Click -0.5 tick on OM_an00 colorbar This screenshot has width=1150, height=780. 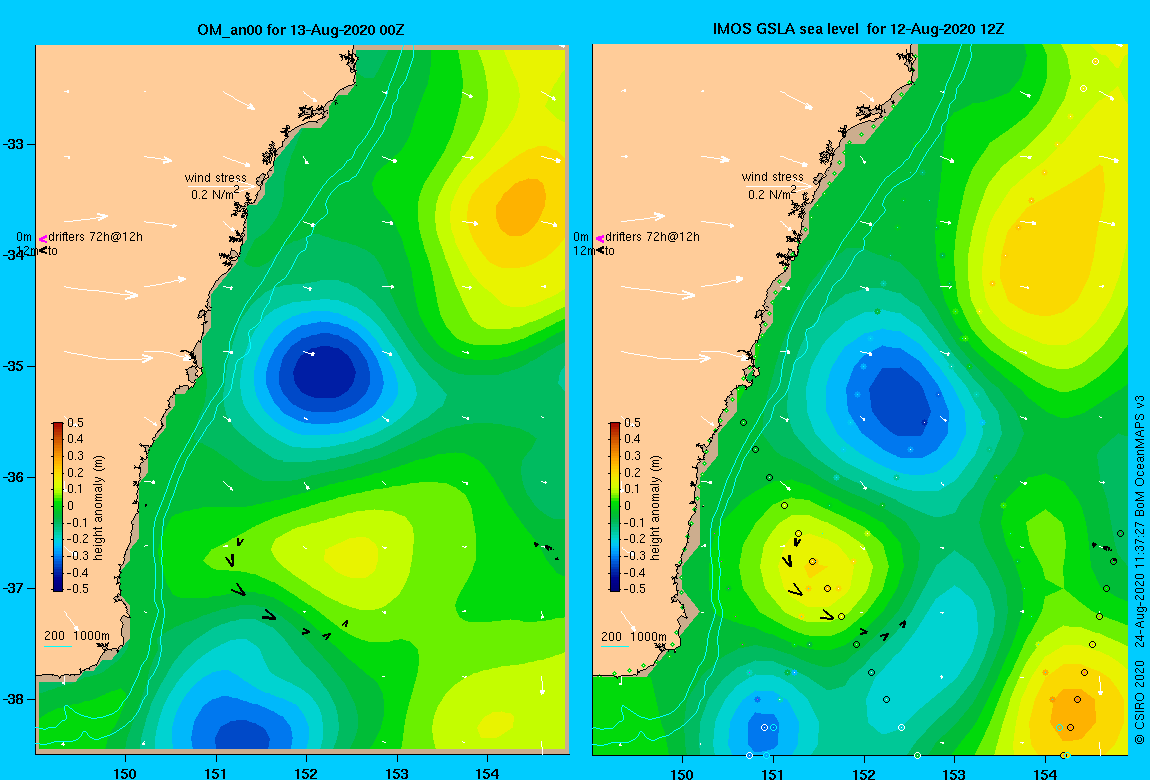[78, 589]
